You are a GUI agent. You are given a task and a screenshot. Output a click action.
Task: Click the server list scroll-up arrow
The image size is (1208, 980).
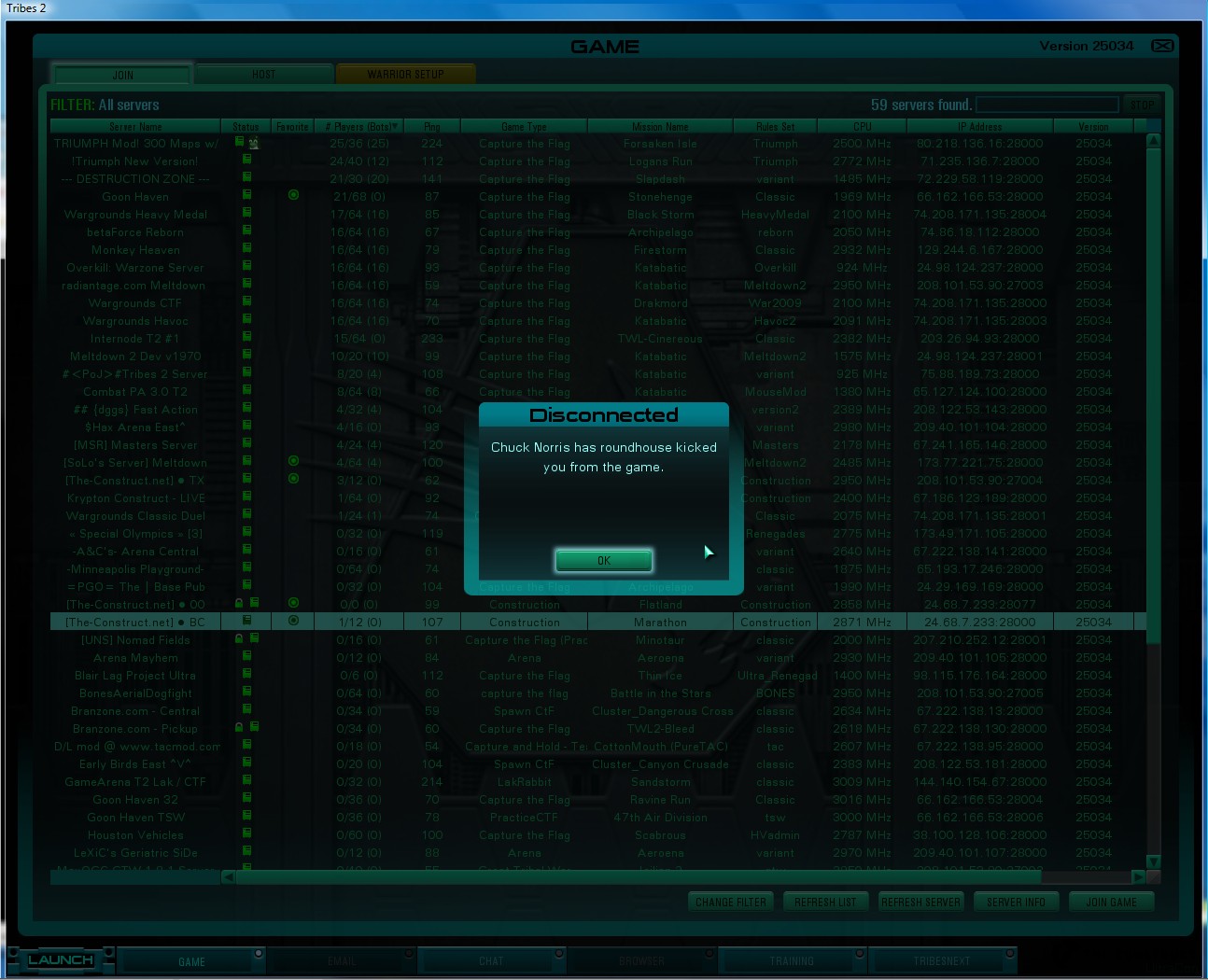pos(1153,141)
